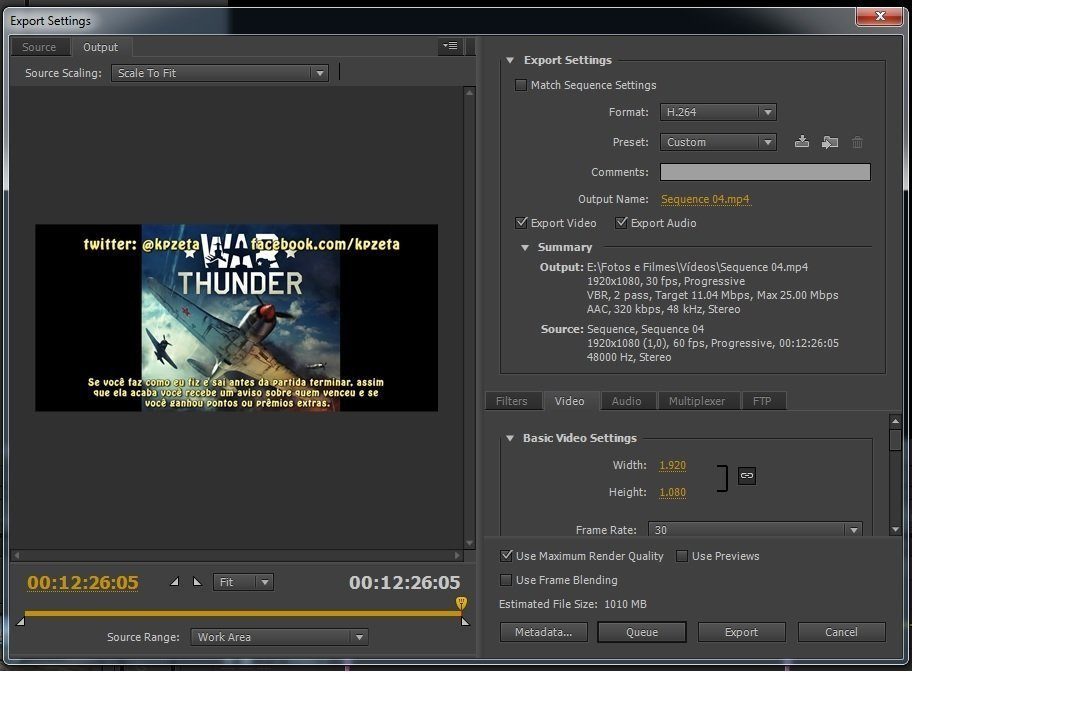This screenshot has height=720, width=1080.
Task: Click the Import Preset icon
Action: point(830,142)
